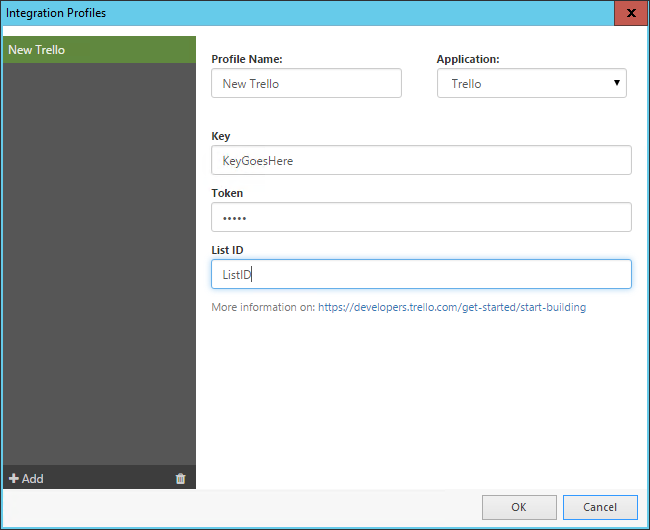650x530 pixels.
Task: Close the Integration Profiles window
Action: tap(631, 13)
